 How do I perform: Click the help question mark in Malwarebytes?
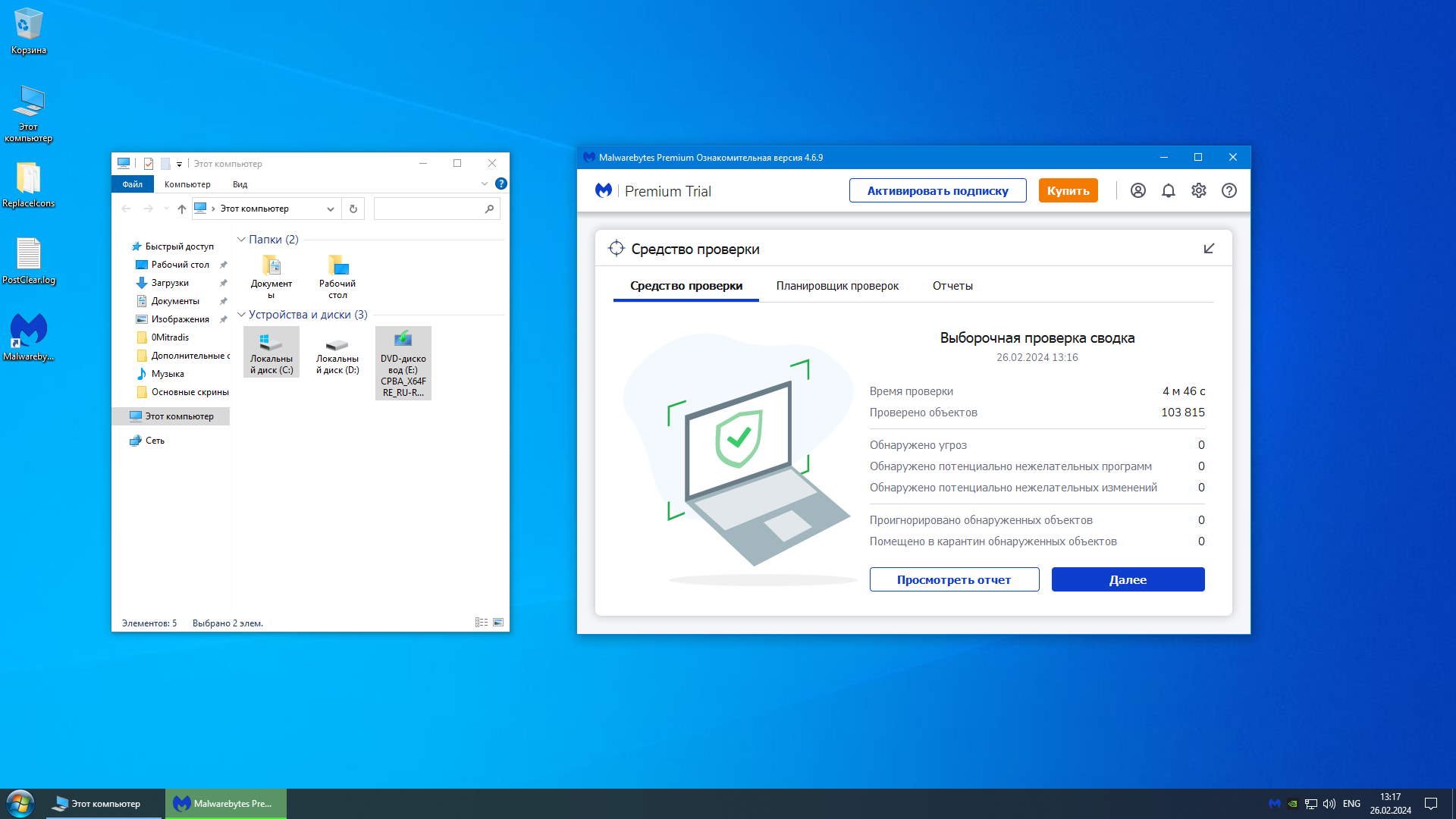(1228, 191)
